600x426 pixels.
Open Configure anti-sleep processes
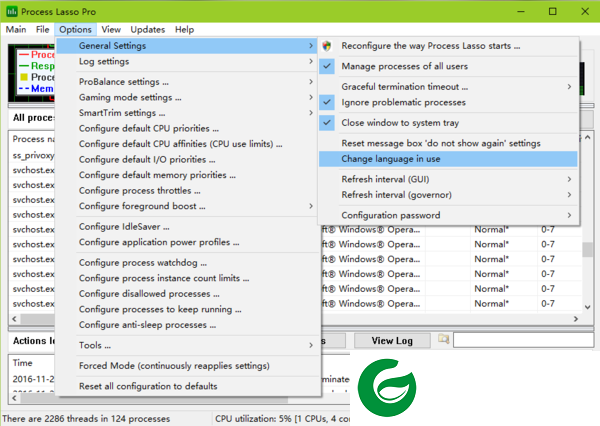[188, 325]
